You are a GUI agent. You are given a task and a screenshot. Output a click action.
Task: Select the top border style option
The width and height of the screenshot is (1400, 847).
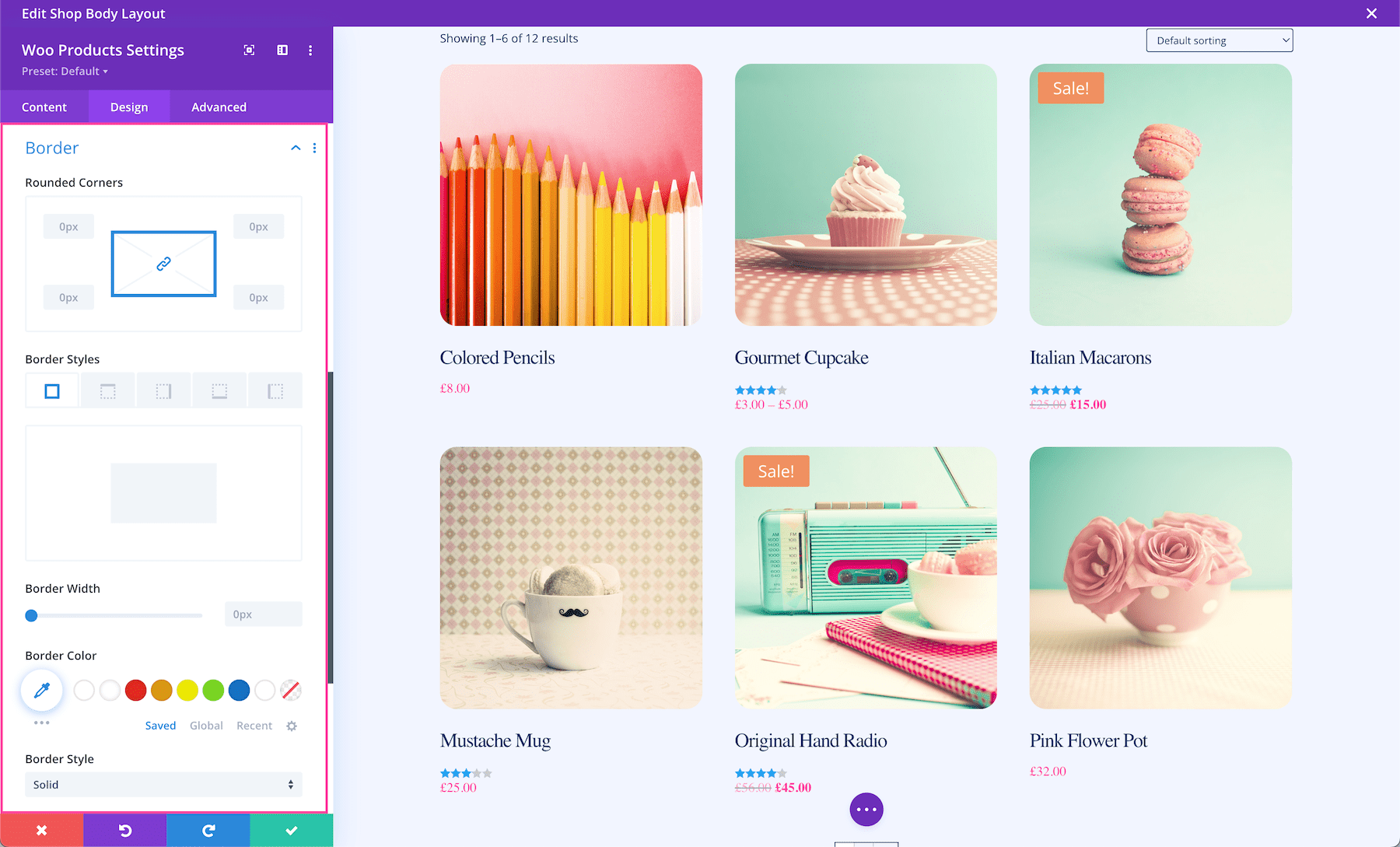tap(108, 391)
